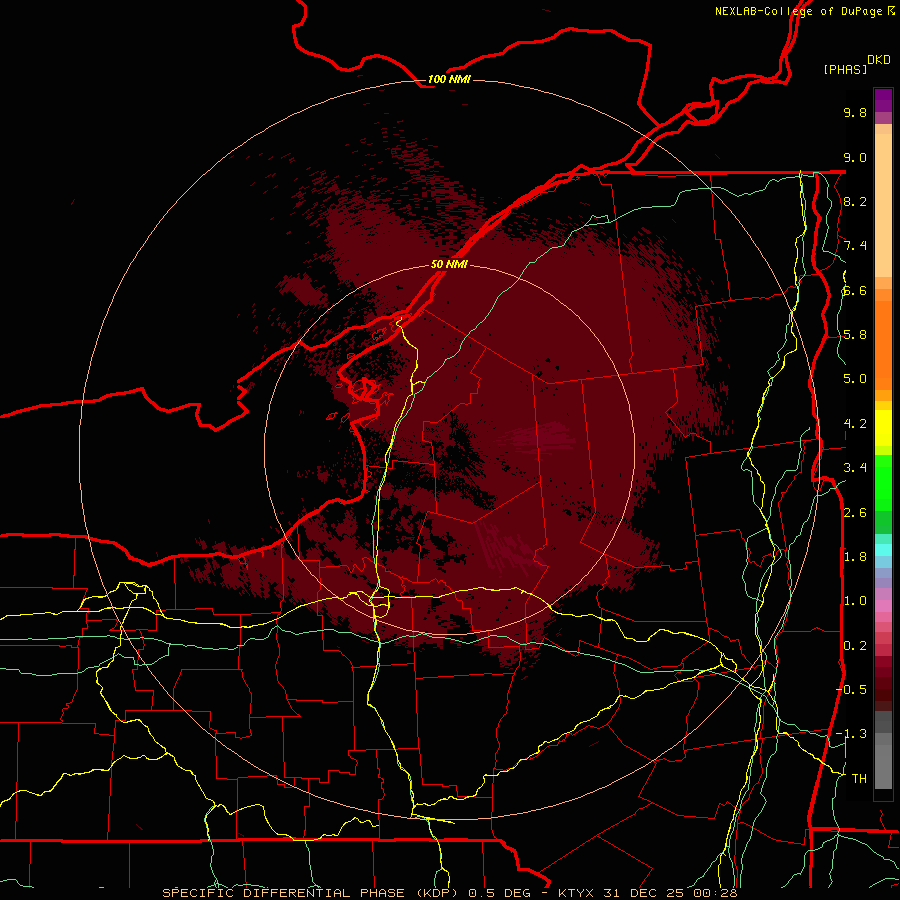The image size is (900, 900).
Task: Select the 6.6 value on the color scale
Action: (855, 290)
